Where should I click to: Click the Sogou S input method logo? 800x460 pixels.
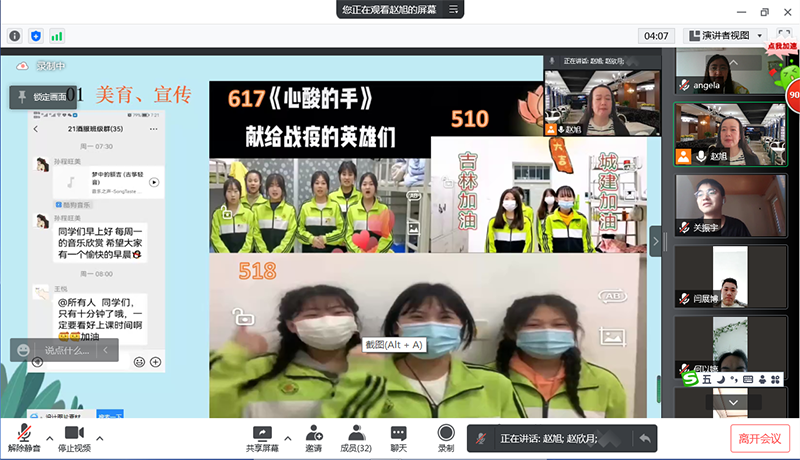pyautogui.click(x=690, y=379)
